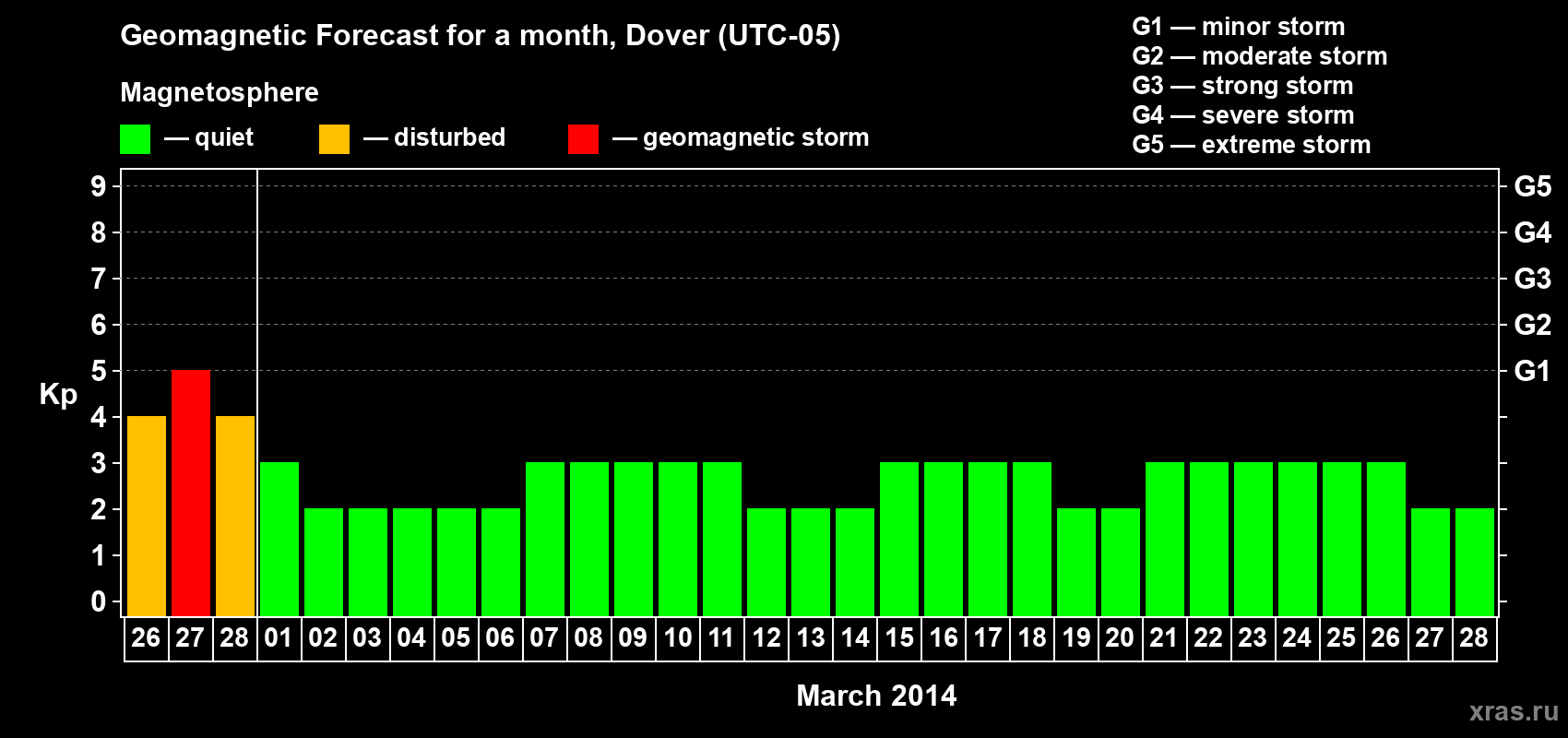Click the '— disturbed' legend label
This screenshot has width=1568, height=738.
[434, 137]
